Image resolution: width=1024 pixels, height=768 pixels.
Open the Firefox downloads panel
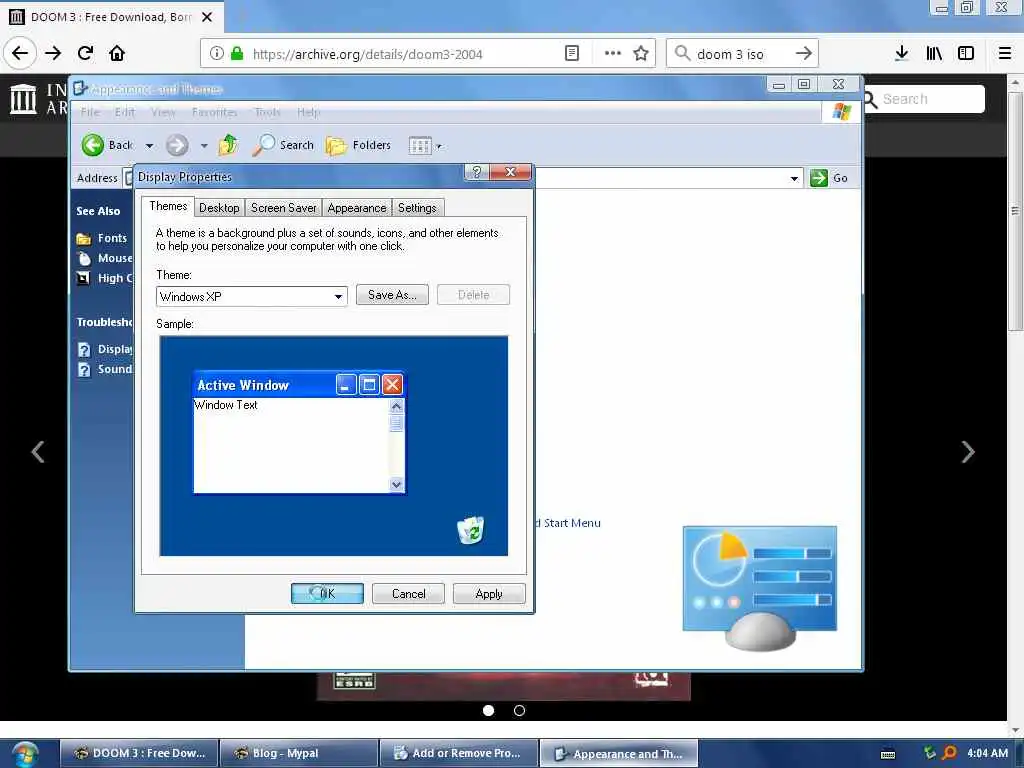pyautogui.click(x=901, y=54)
